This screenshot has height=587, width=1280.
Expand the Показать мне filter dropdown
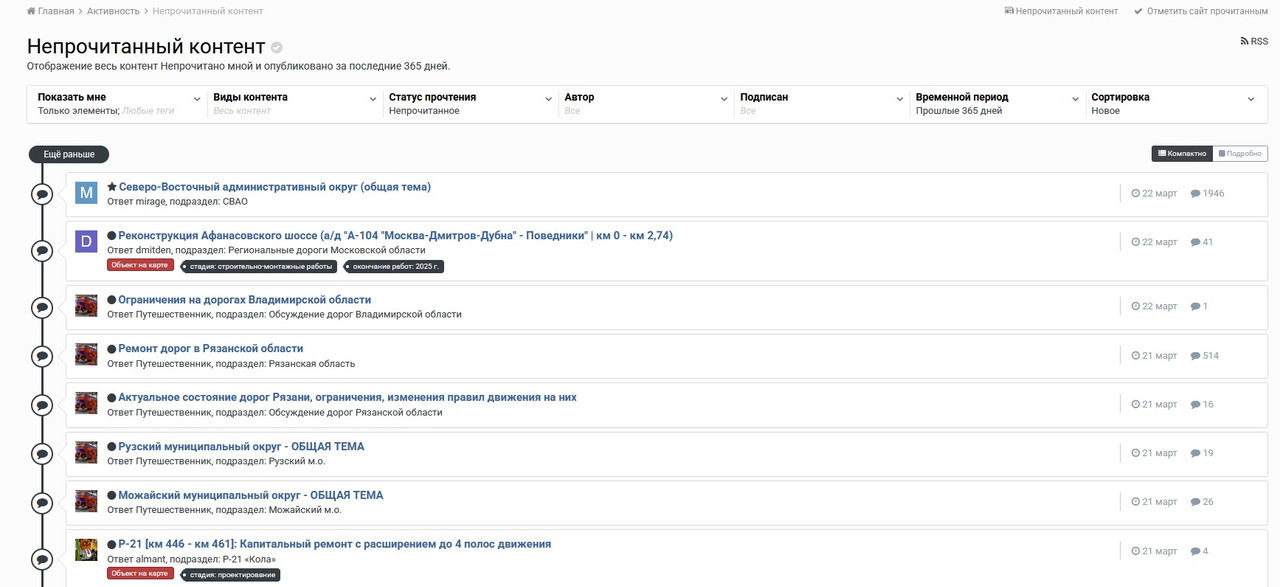(x=115, y=104)
